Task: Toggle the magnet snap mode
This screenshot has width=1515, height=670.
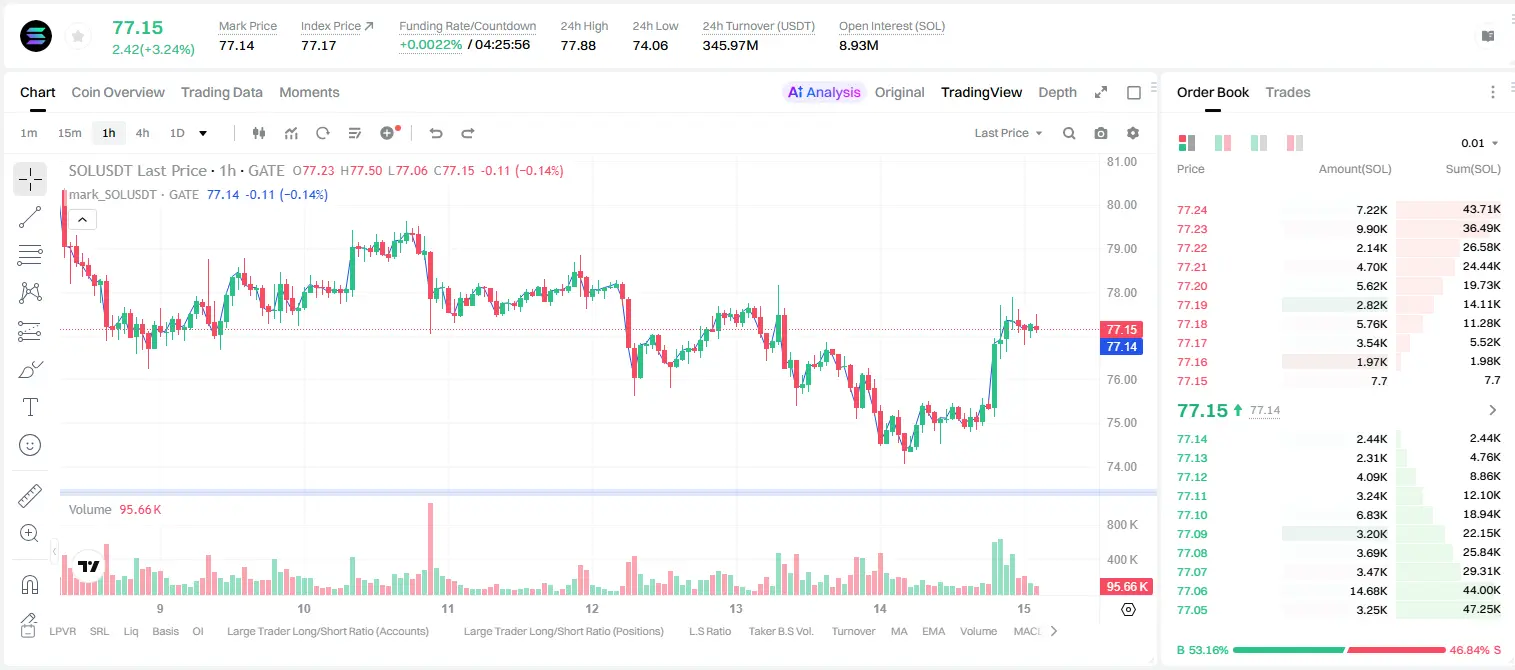Action: 30,585
